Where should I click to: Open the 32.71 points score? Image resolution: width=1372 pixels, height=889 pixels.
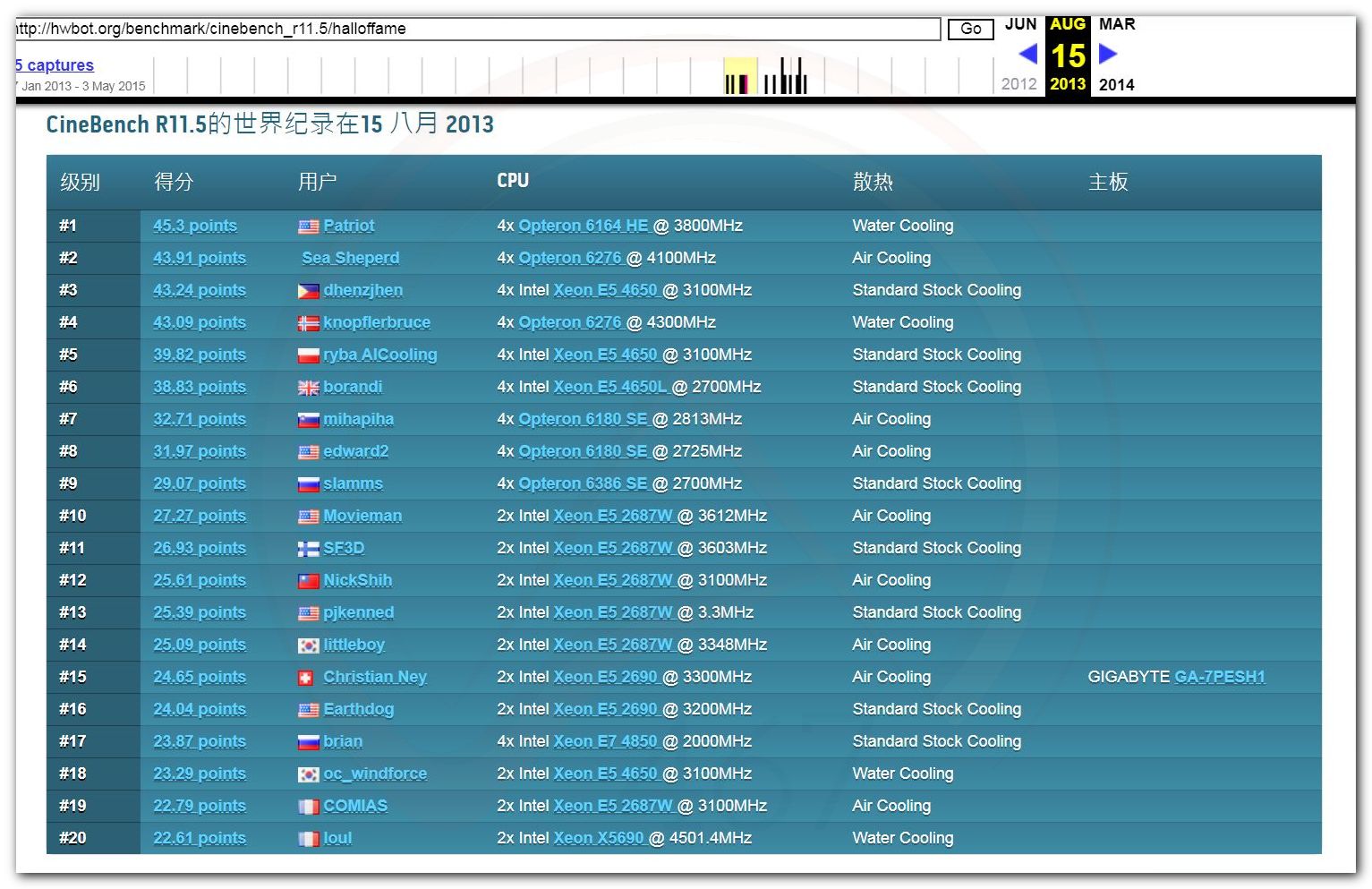tap(200, 419)
